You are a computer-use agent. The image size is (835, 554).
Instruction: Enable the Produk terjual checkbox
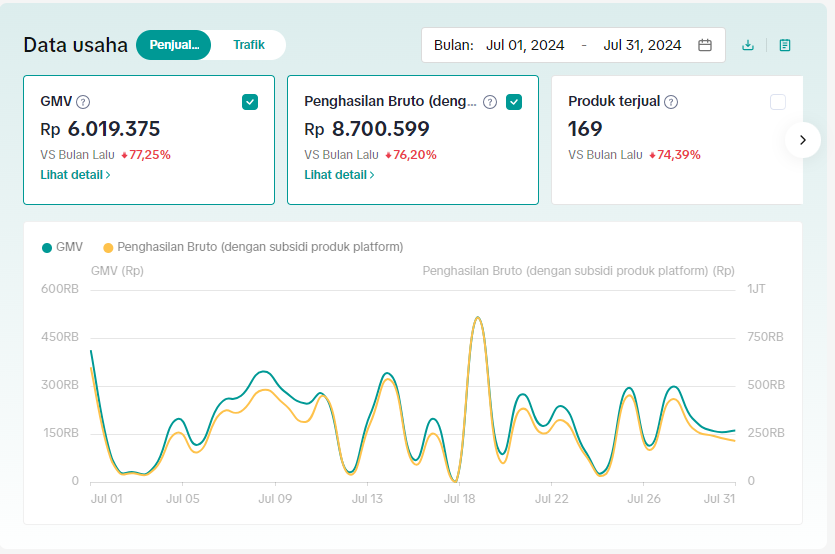[x=778, y=102]
